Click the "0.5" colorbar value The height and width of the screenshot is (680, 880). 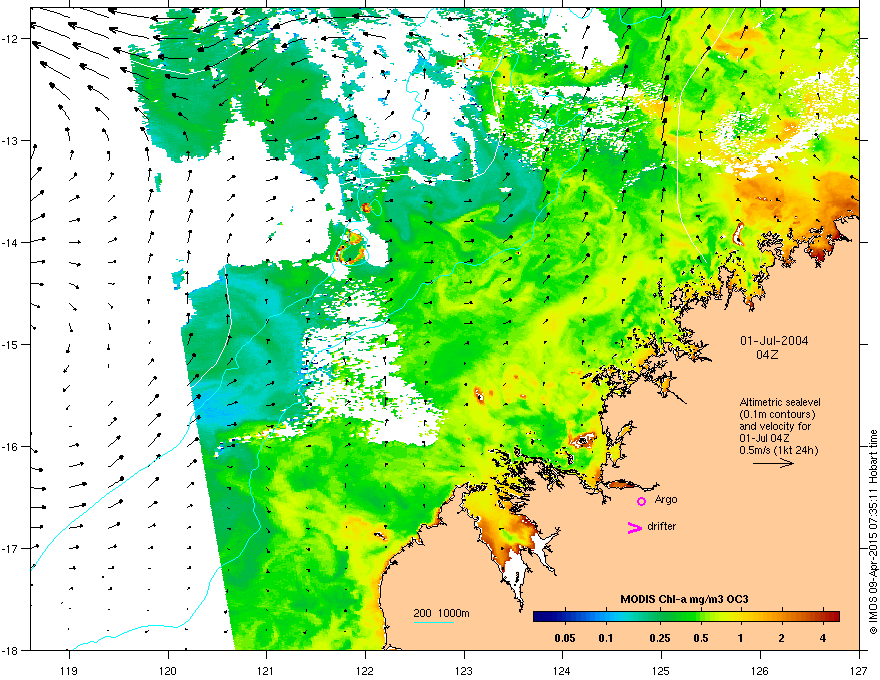(701, 638)
